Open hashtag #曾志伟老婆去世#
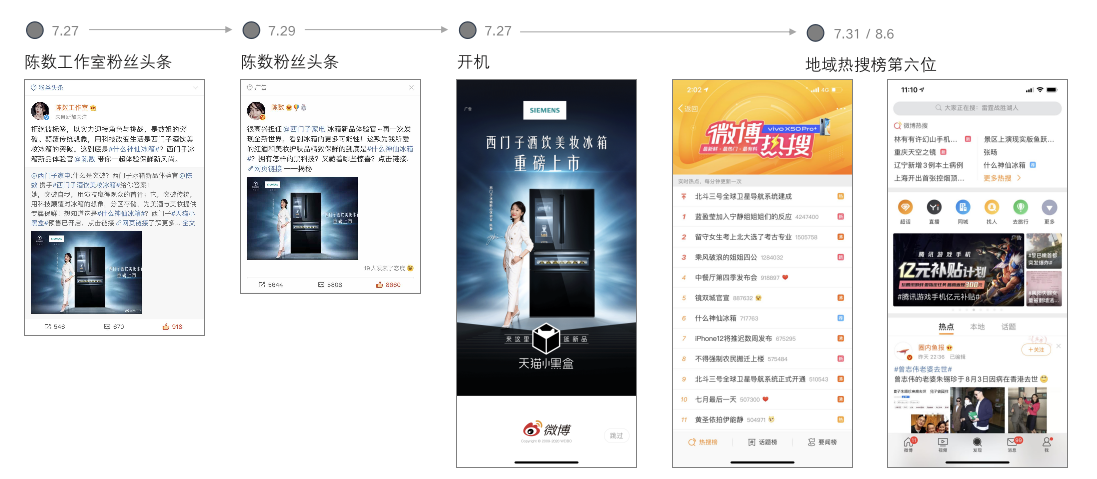This screenshot has width=1097, height=479. 923,369
